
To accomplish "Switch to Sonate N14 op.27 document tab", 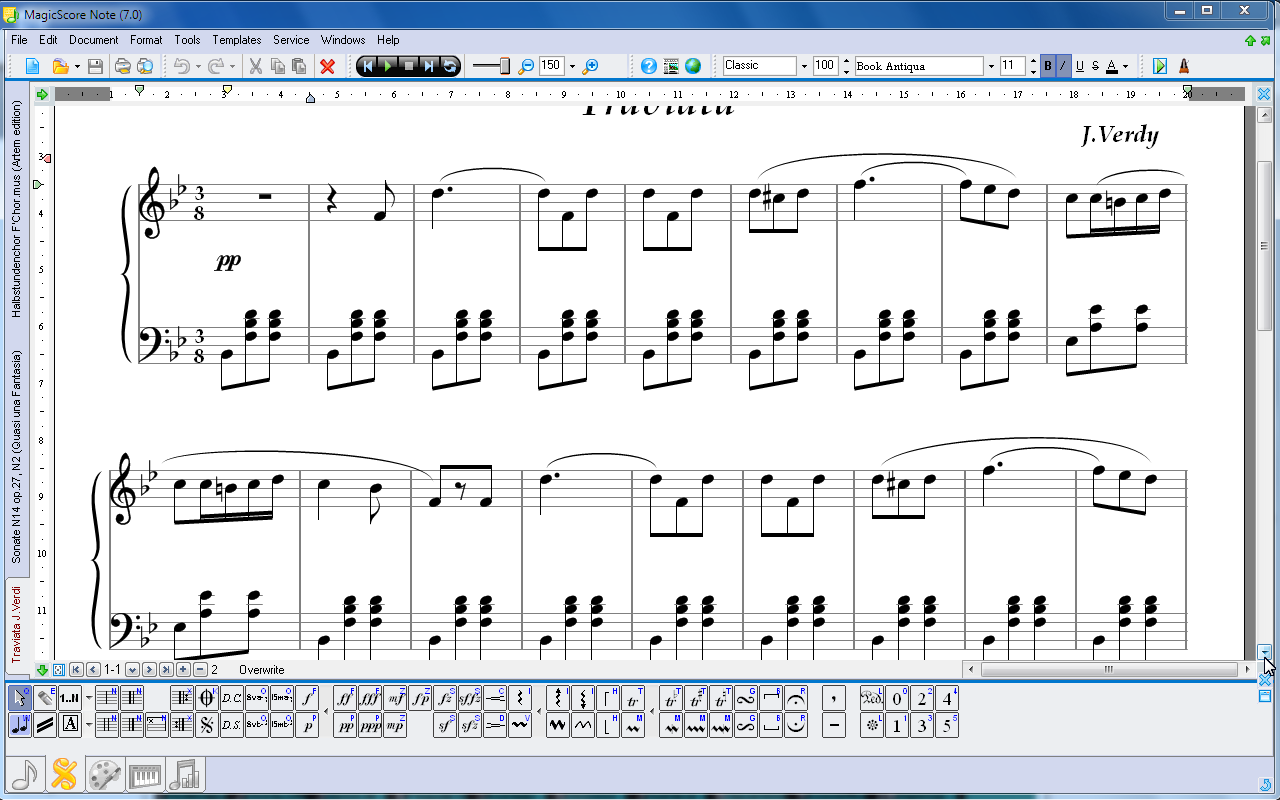I will 16,455.
